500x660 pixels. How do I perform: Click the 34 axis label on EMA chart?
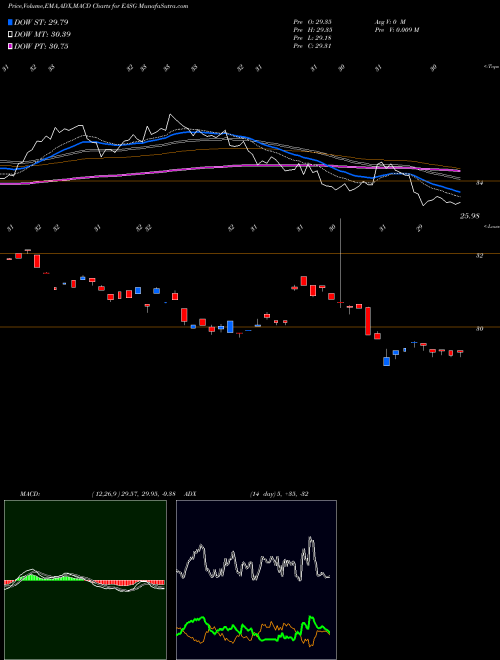479,183
